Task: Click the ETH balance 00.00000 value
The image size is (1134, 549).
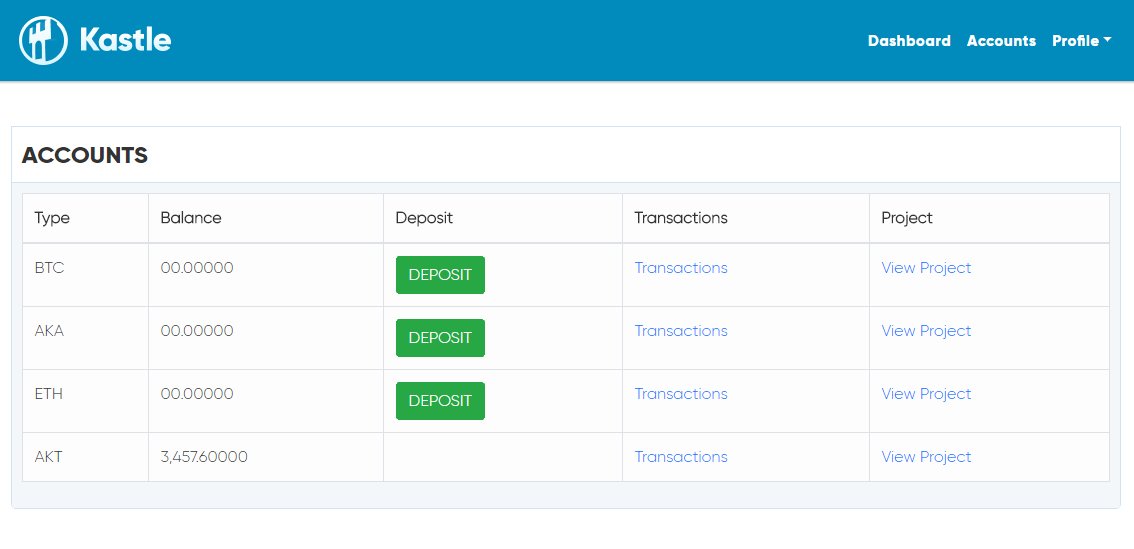Action: click(197, 393)
